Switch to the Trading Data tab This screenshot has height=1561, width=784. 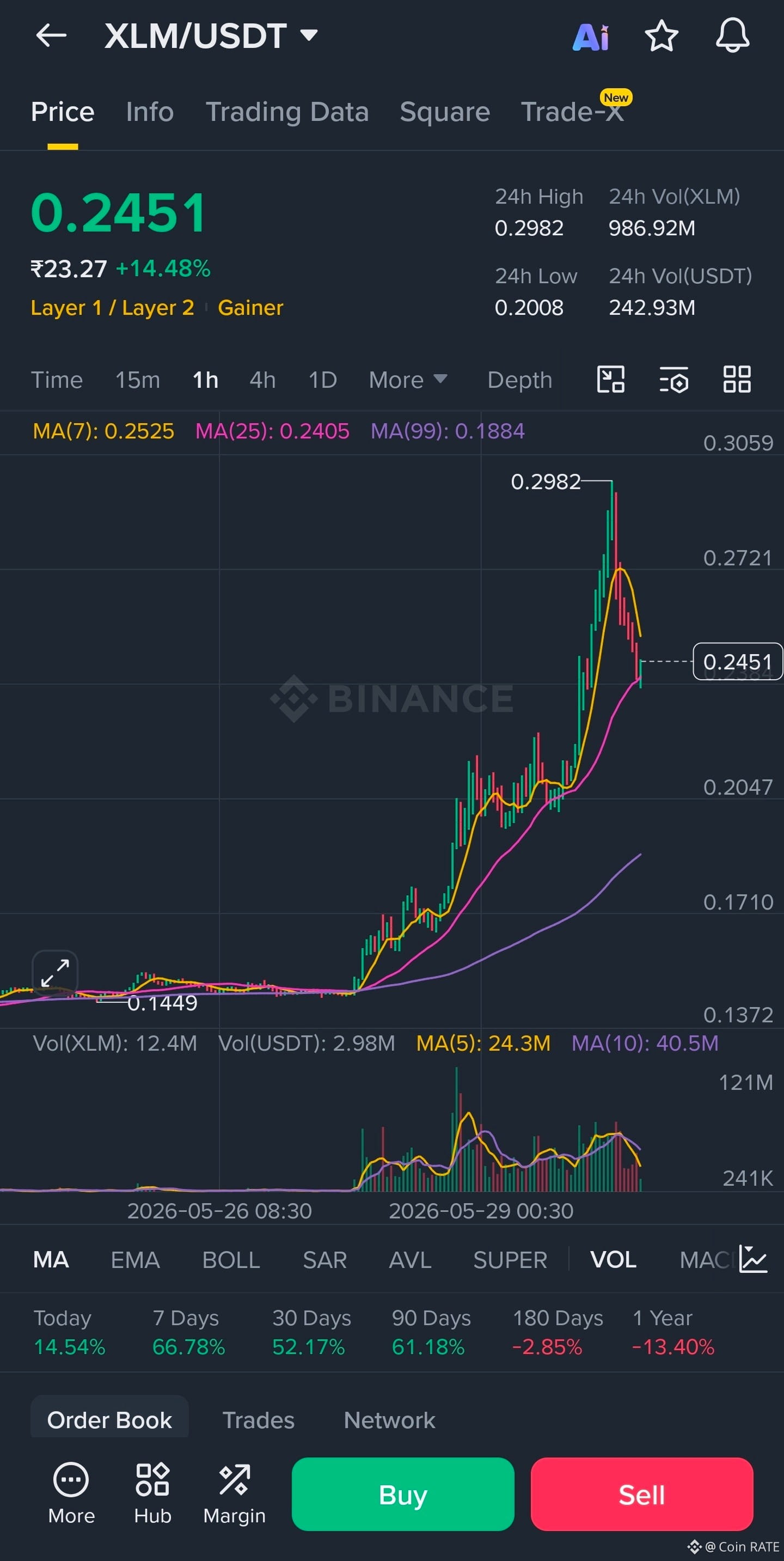pyautogui.click(x=287, y=112)
